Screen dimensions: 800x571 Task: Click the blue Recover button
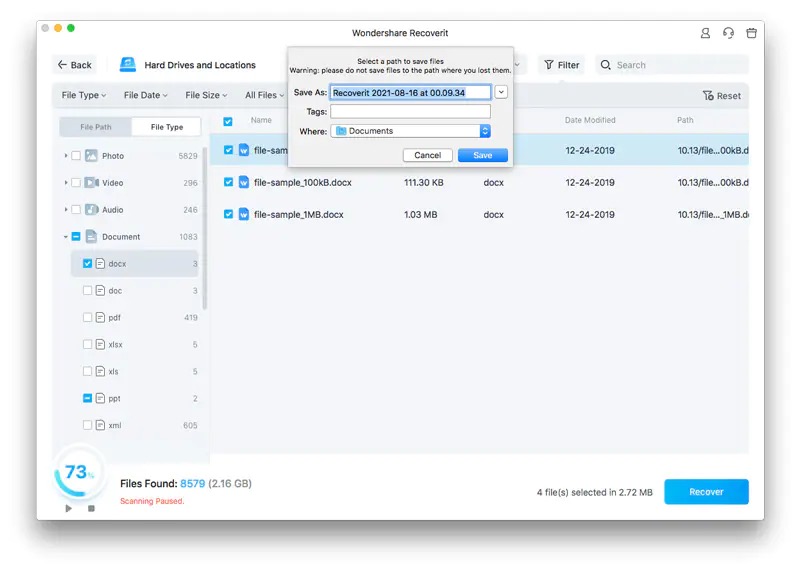(706, 492)
